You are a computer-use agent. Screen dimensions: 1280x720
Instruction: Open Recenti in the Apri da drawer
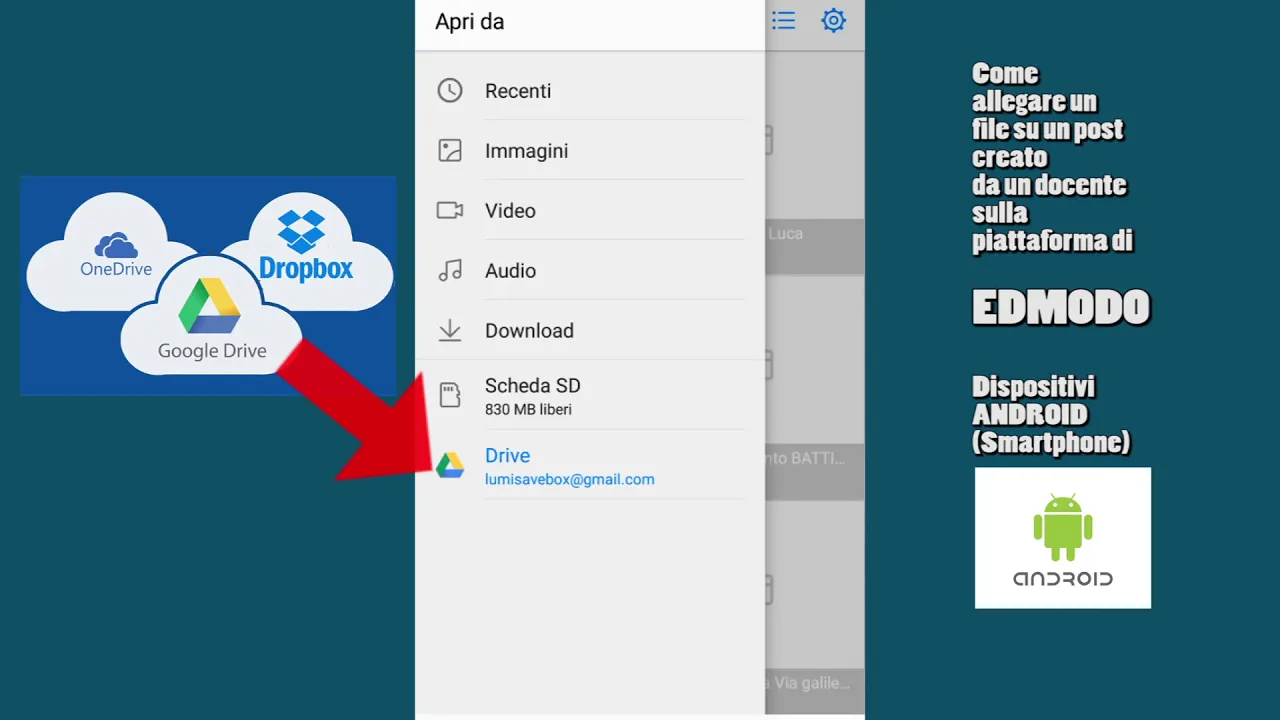[590, 91]
